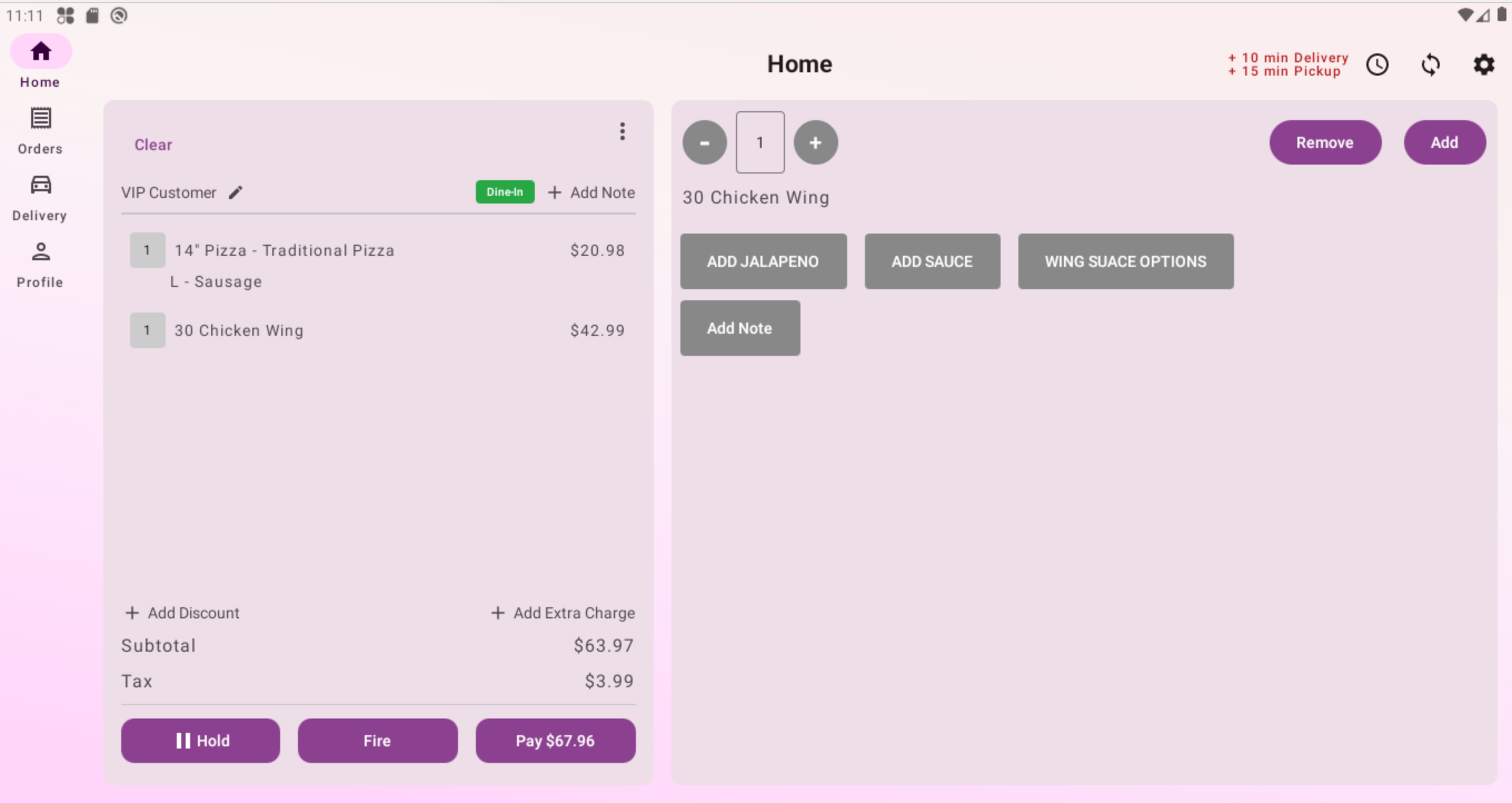
Task: Open the schedule clock icon
Action: 1378,65
